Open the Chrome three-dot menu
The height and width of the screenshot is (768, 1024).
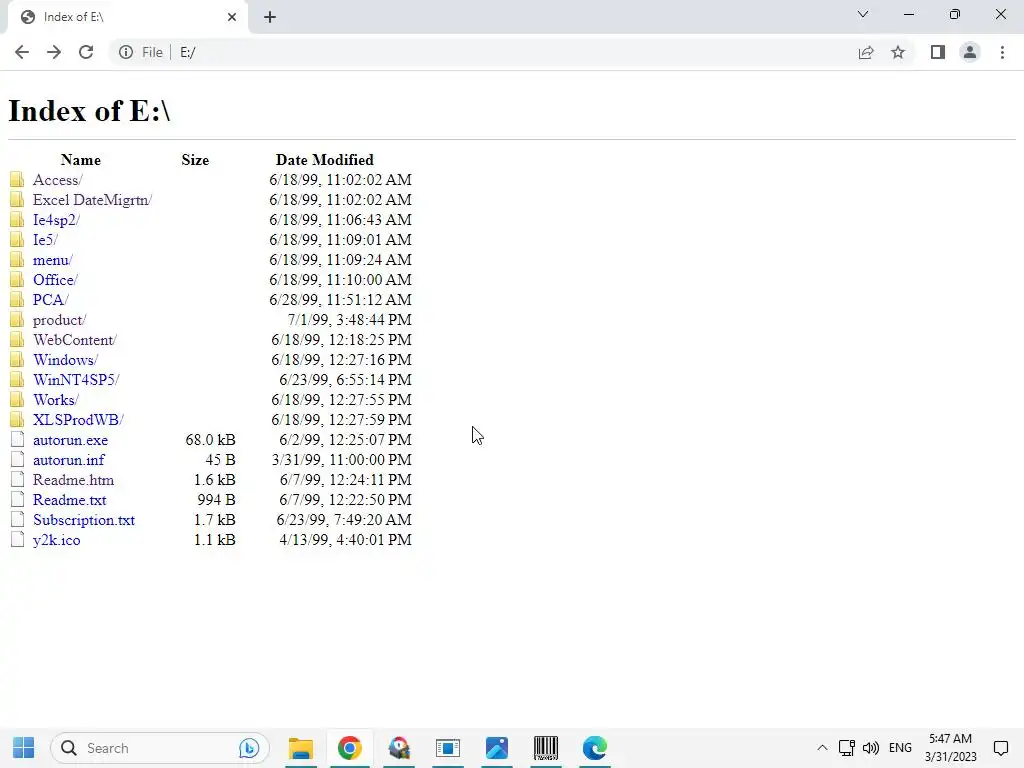point(1002,52)
